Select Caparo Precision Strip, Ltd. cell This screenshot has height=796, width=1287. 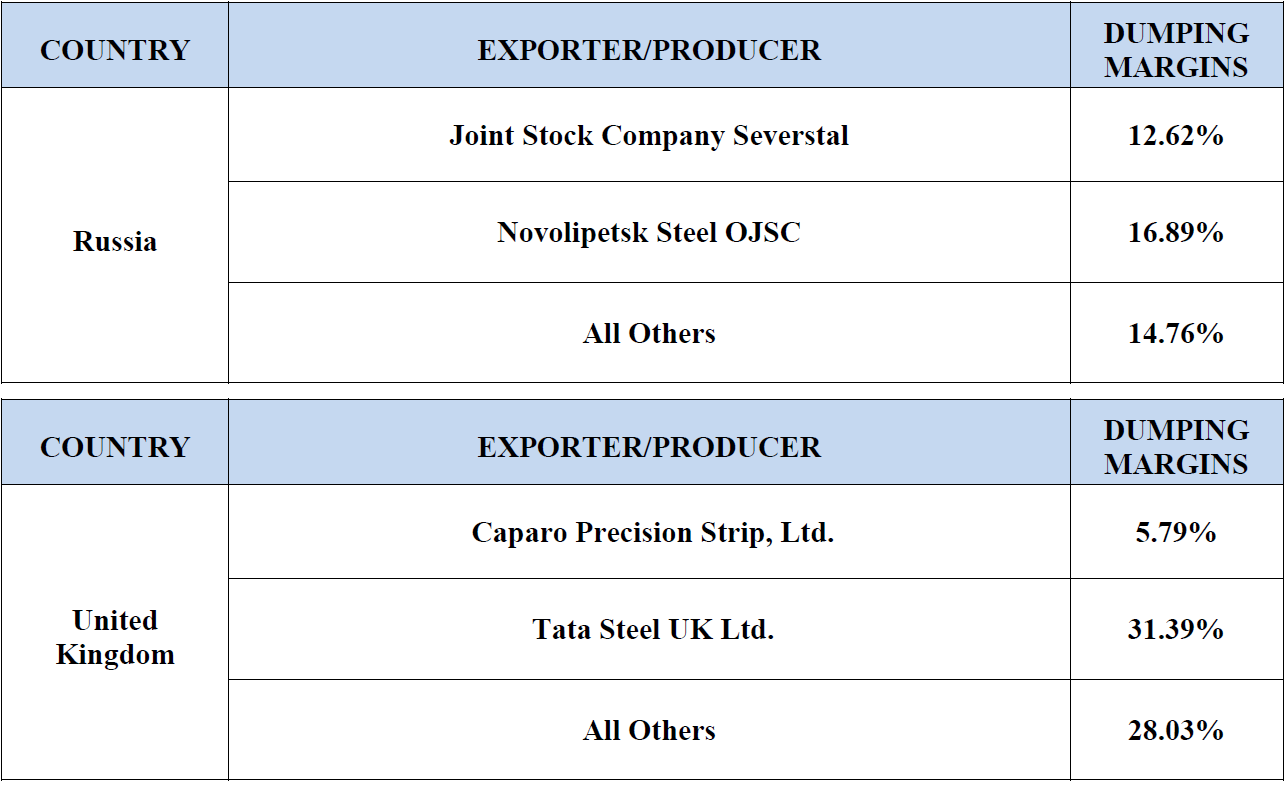tap(652, 533)
